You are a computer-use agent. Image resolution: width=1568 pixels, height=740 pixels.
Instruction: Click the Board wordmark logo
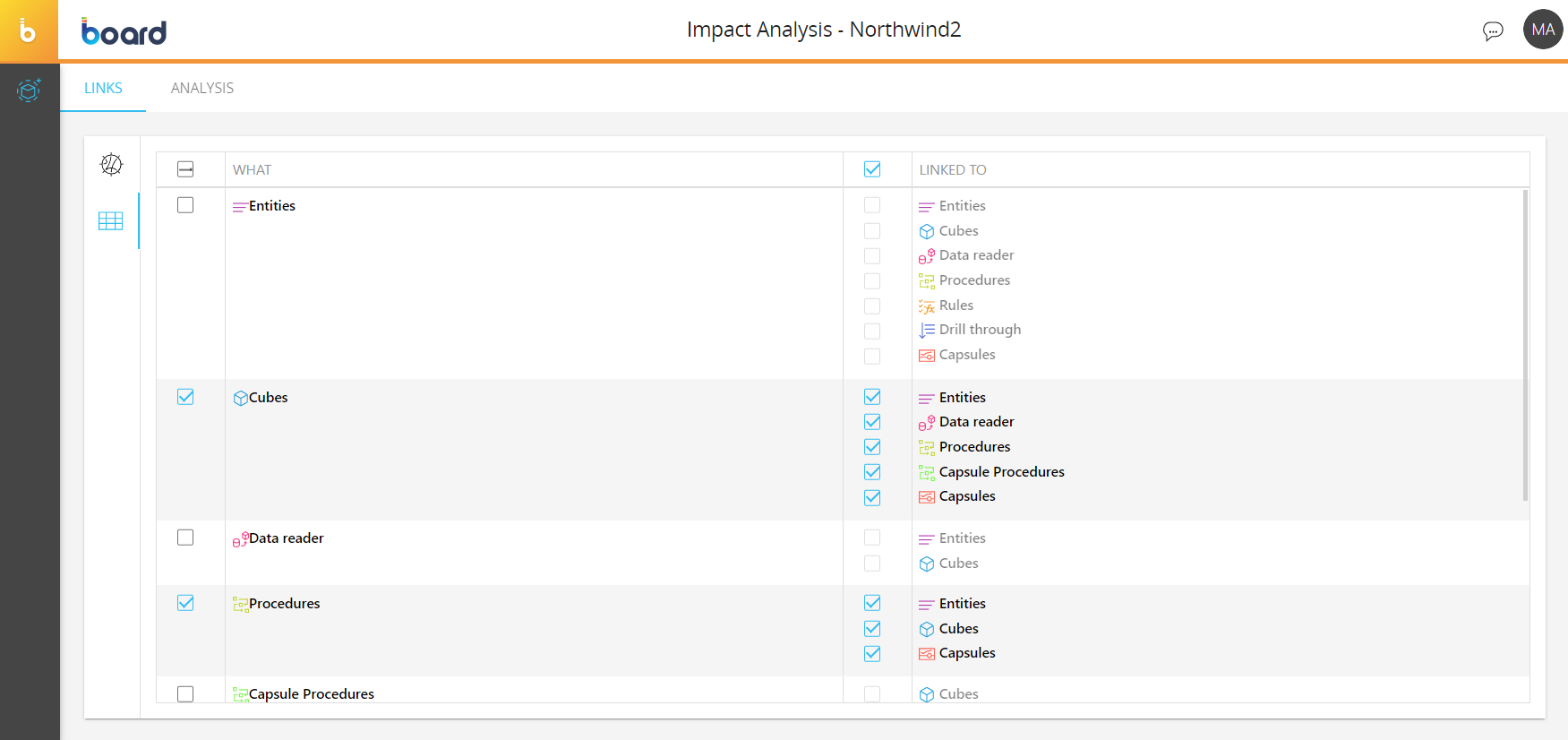pyautogui.click(x=124, y=32)
